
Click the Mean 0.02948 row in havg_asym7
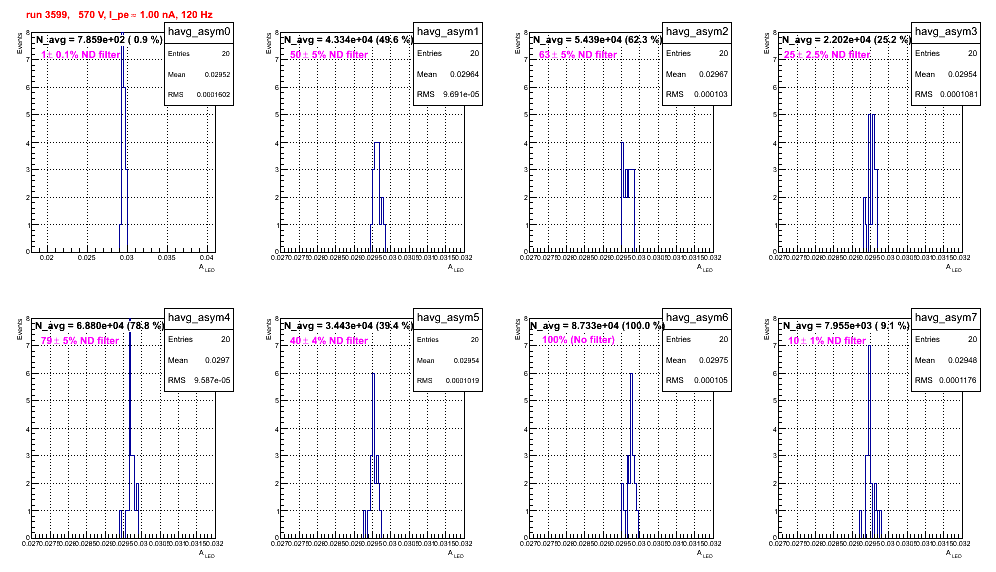pyautogui.click(x=946, y=360)
